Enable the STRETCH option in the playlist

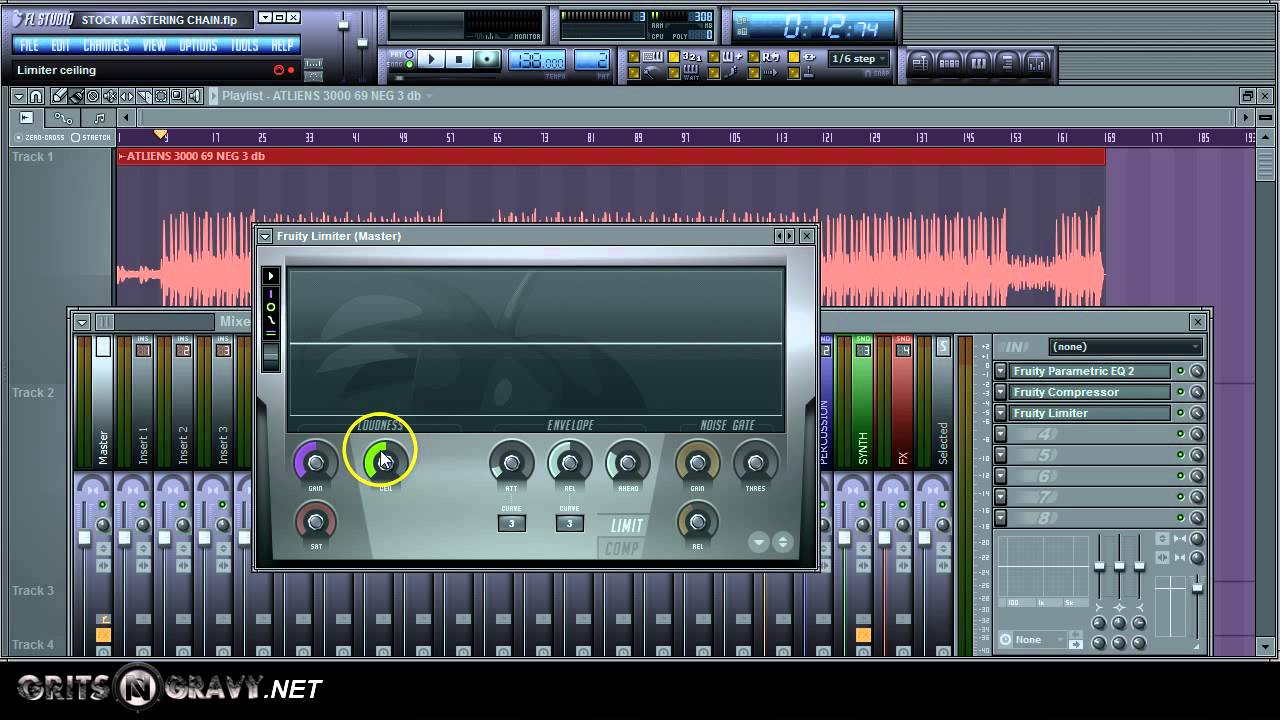[x=75, y=138]
